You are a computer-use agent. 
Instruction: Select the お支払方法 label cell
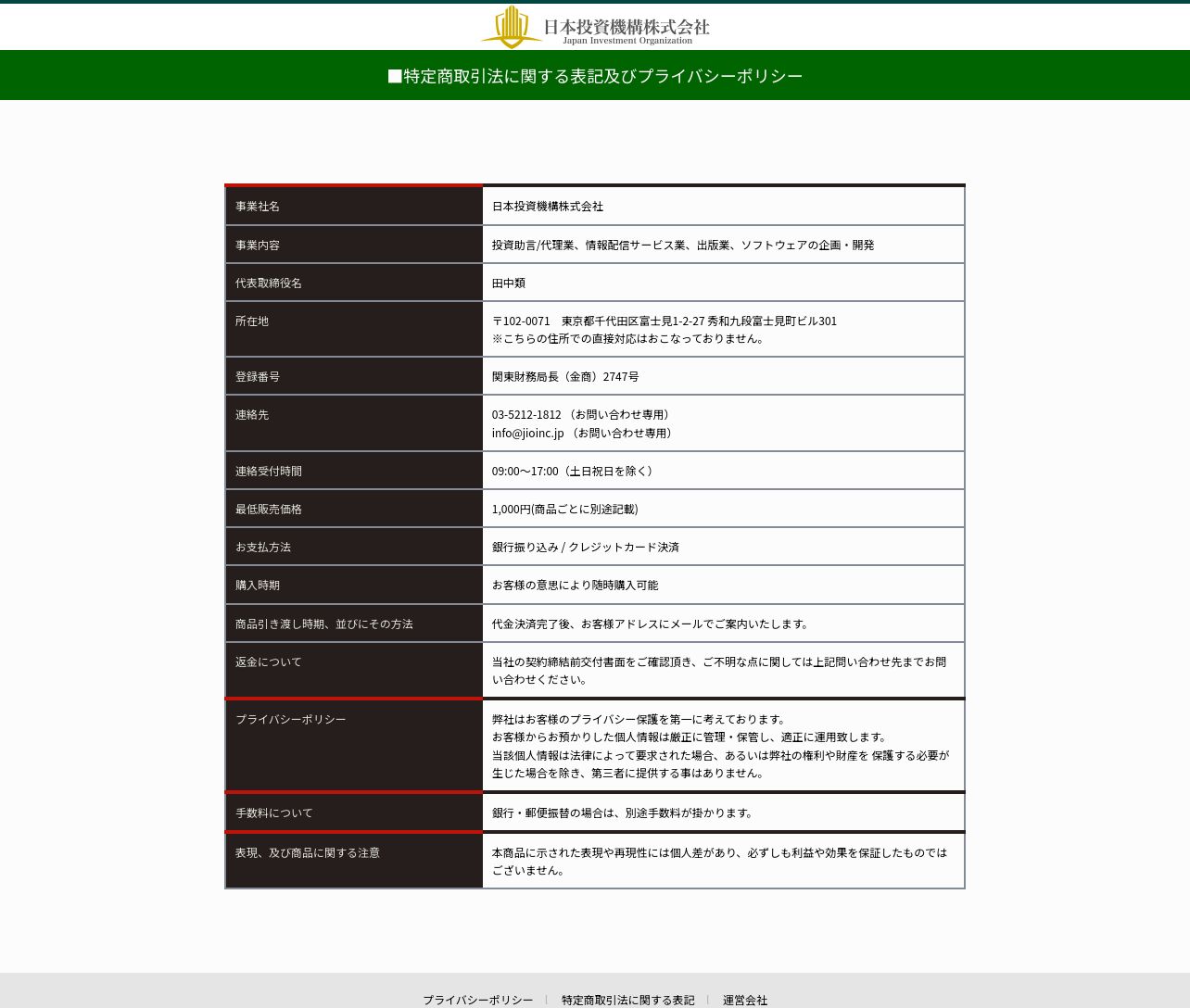click(x=354, y=547)
